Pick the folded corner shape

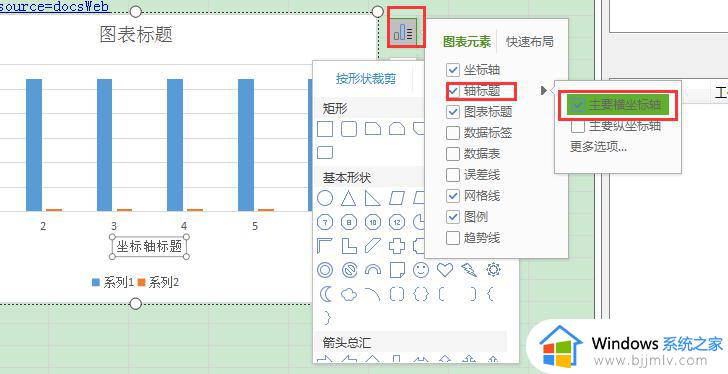click(x=396, y=270)
